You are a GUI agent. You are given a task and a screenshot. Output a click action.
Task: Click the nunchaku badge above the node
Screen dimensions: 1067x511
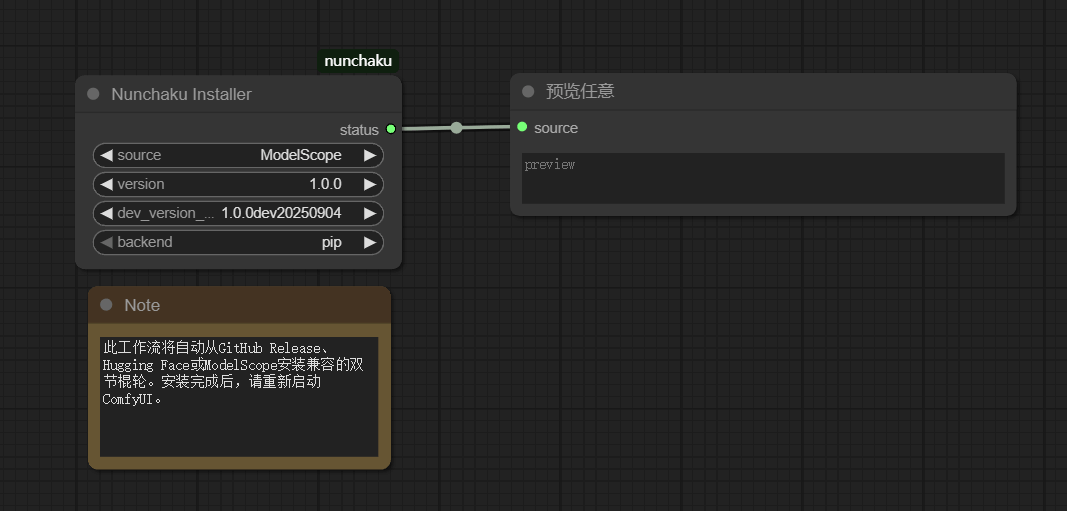click(x=359, y=61)
